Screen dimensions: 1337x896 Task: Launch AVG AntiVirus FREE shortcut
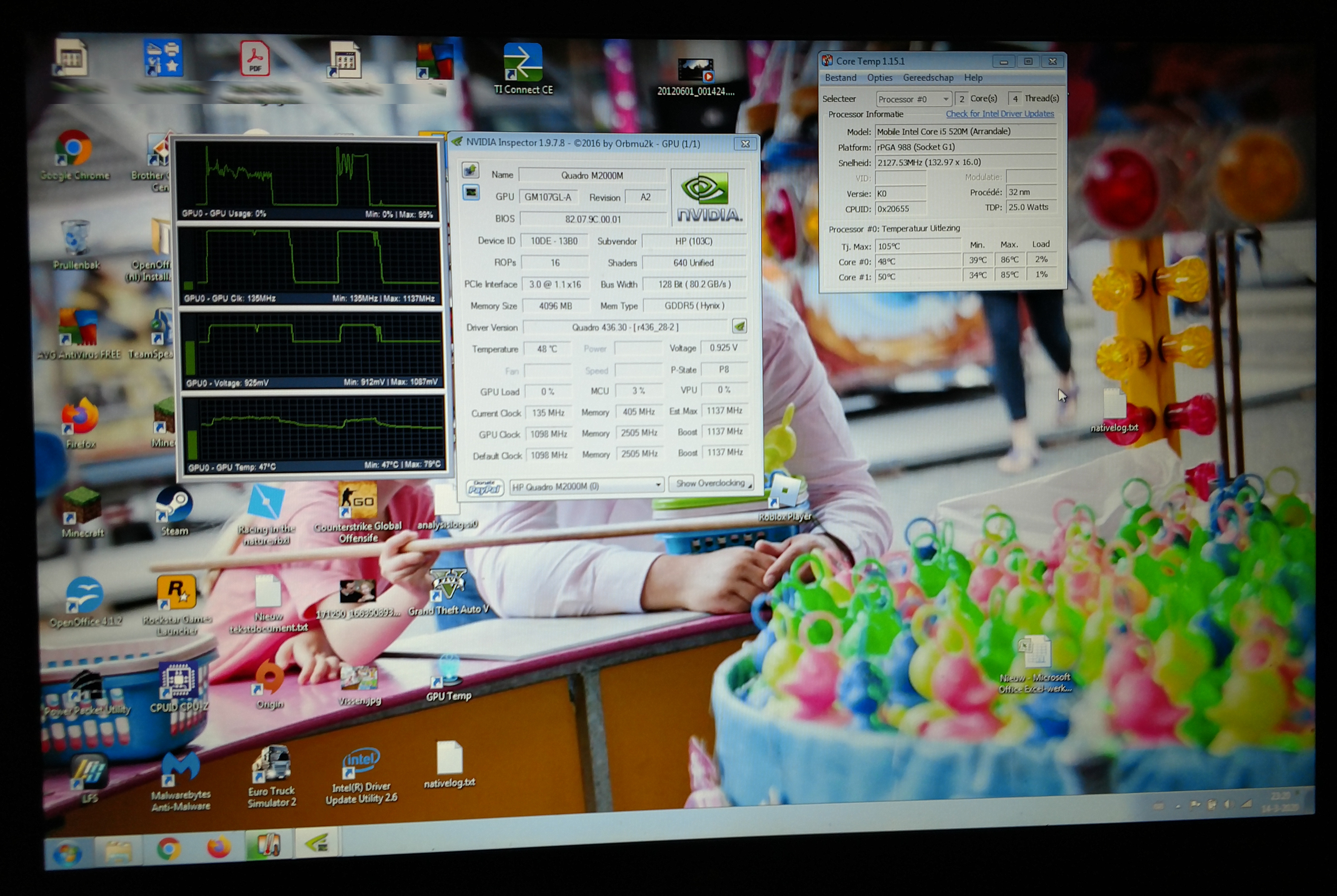(79, 333)
